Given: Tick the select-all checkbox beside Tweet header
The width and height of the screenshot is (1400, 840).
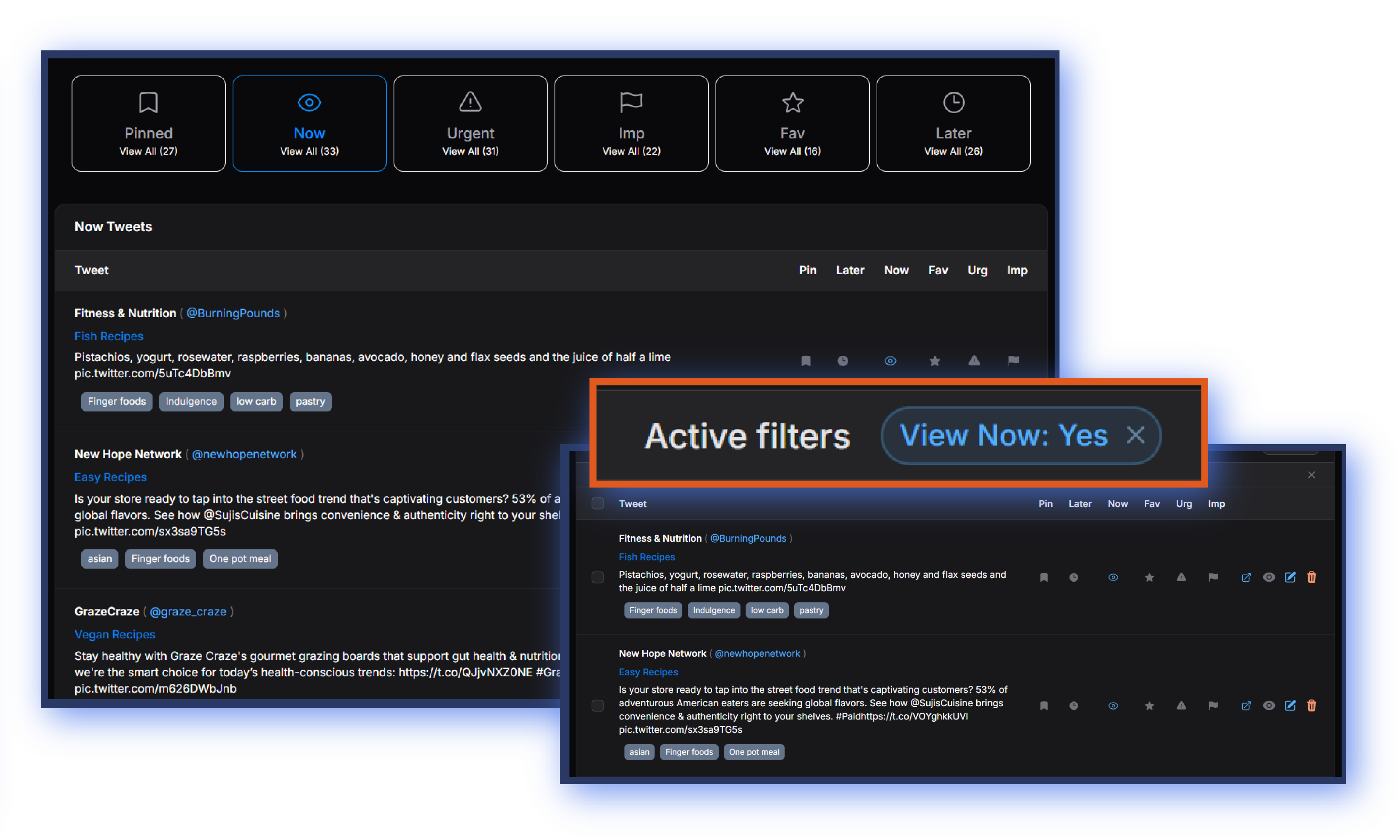Looking at the screenshot, I should tap(598, 503).
